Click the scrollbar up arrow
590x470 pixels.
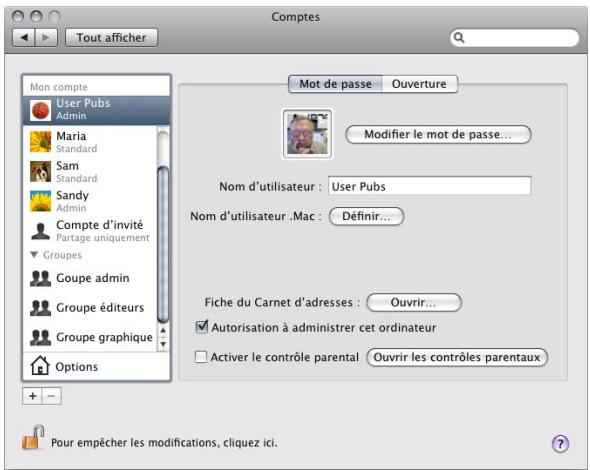click(x=163, y=330)
